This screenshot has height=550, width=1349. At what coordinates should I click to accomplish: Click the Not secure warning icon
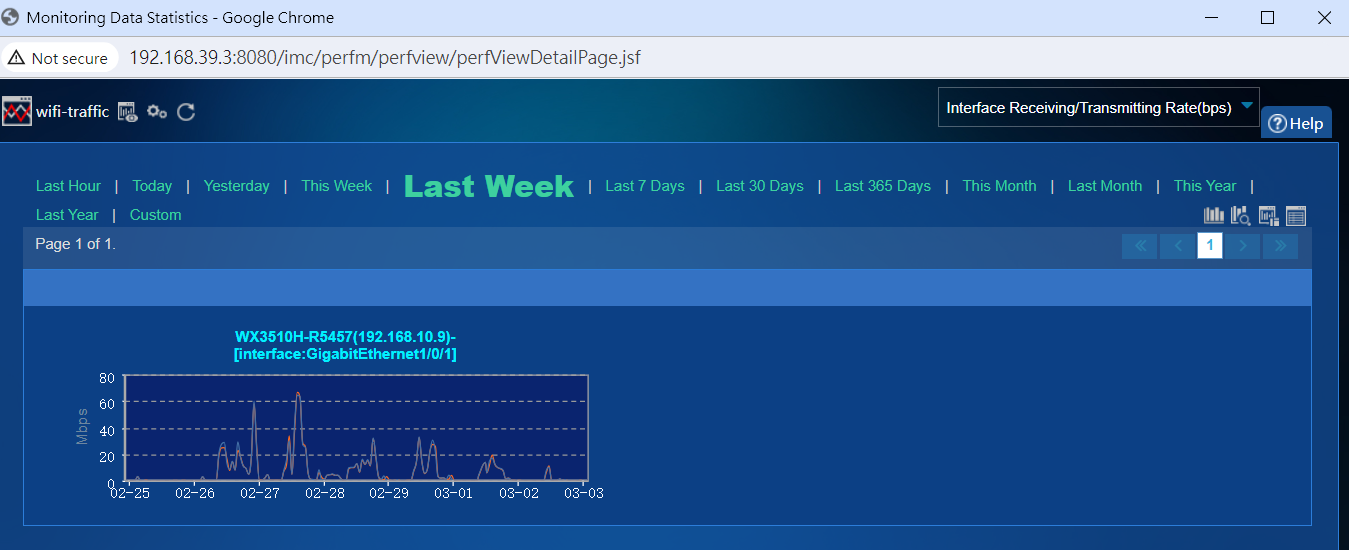point(16,58)
